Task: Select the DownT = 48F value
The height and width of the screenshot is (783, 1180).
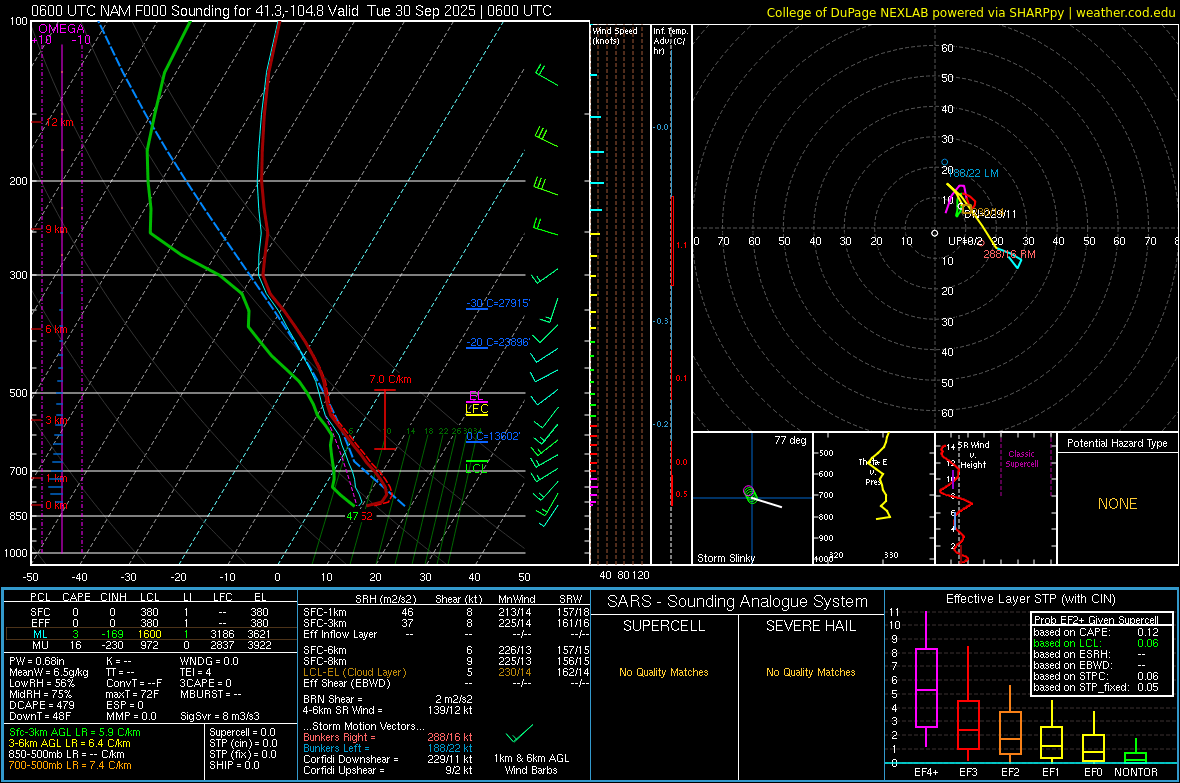Action: 40,716
